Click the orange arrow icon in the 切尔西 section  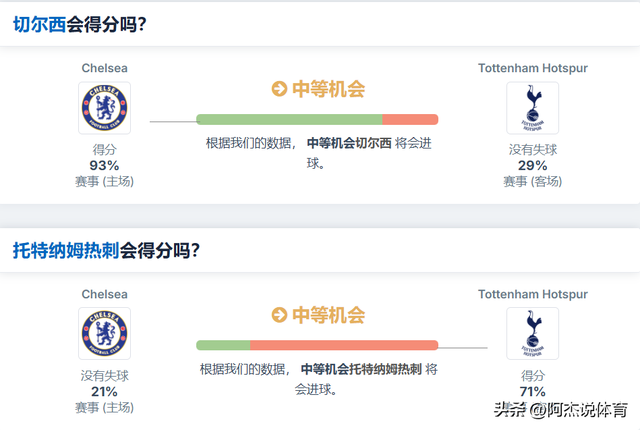point(279,89)
